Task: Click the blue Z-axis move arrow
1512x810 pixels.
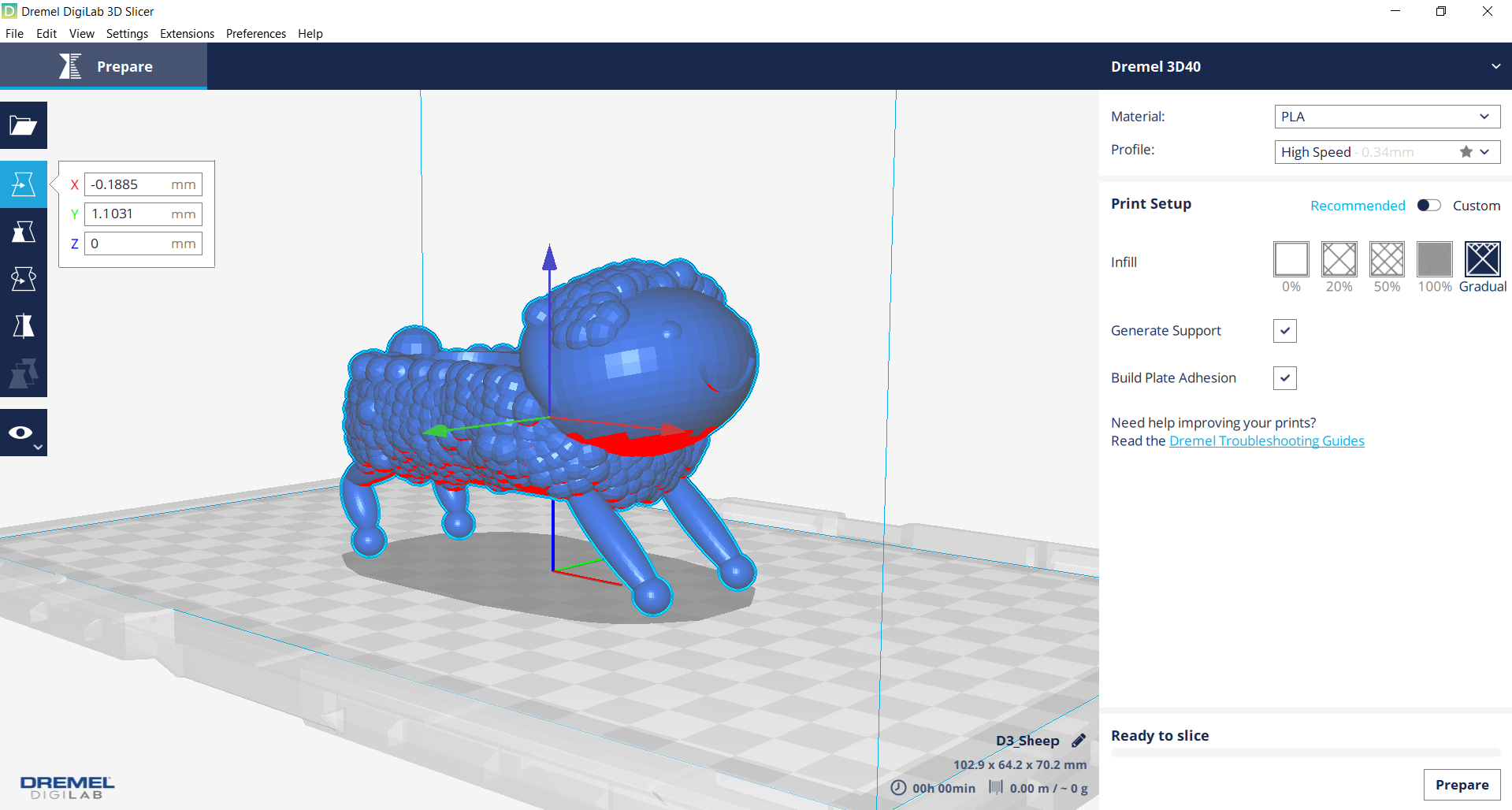Action: 550,257
